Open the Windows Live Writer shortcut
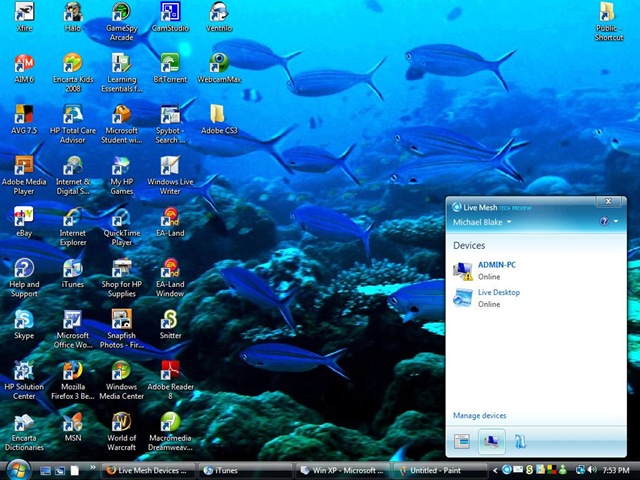 170,175
